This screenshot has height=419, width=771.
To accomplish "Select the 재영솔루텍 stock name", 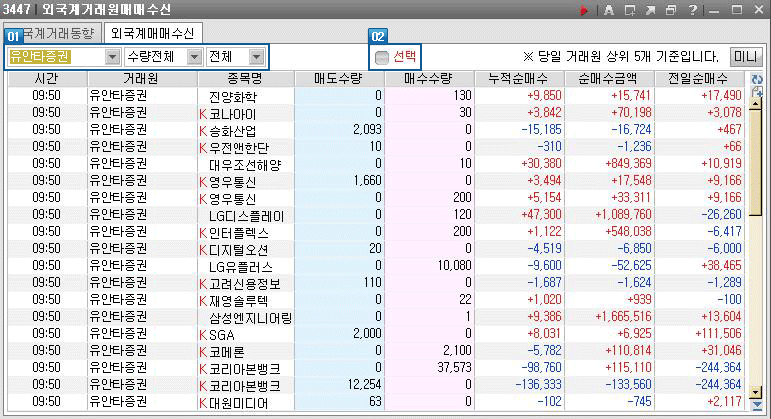I will click(x=238, y=301).
